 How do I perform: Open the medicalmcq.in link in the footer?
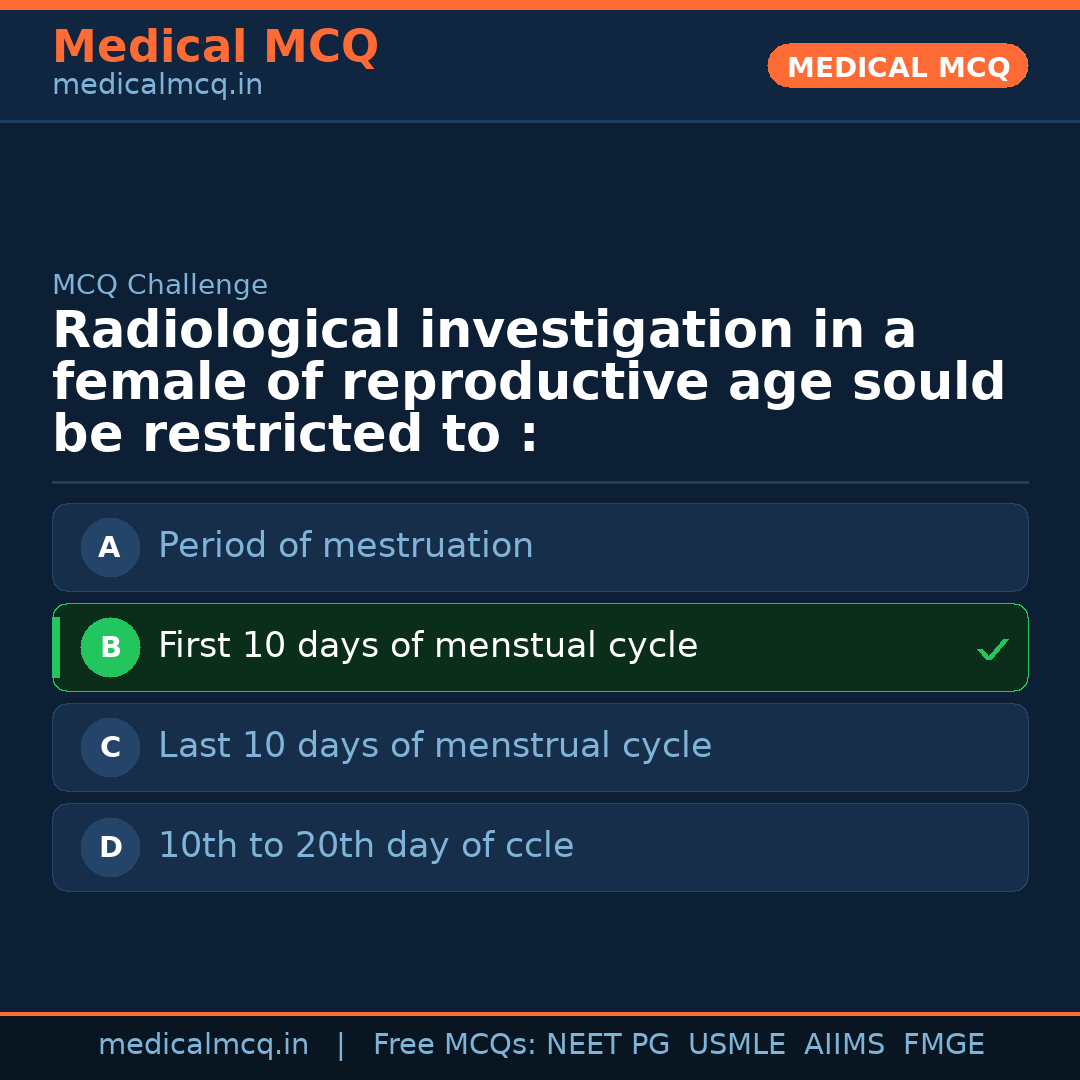click(x=203, y=1045)
